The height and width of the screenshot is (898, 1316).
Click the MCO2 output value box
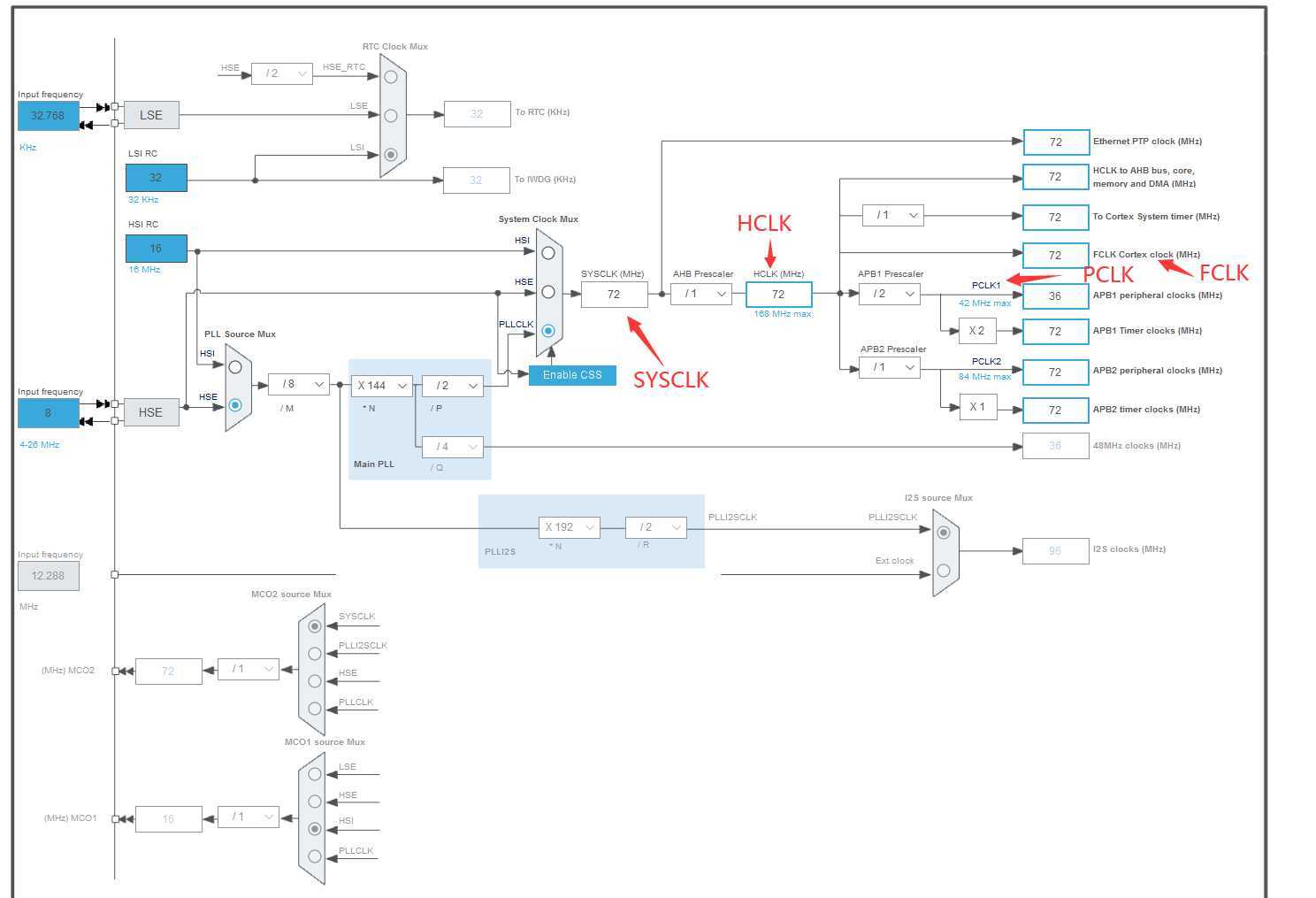click(168, 672)
